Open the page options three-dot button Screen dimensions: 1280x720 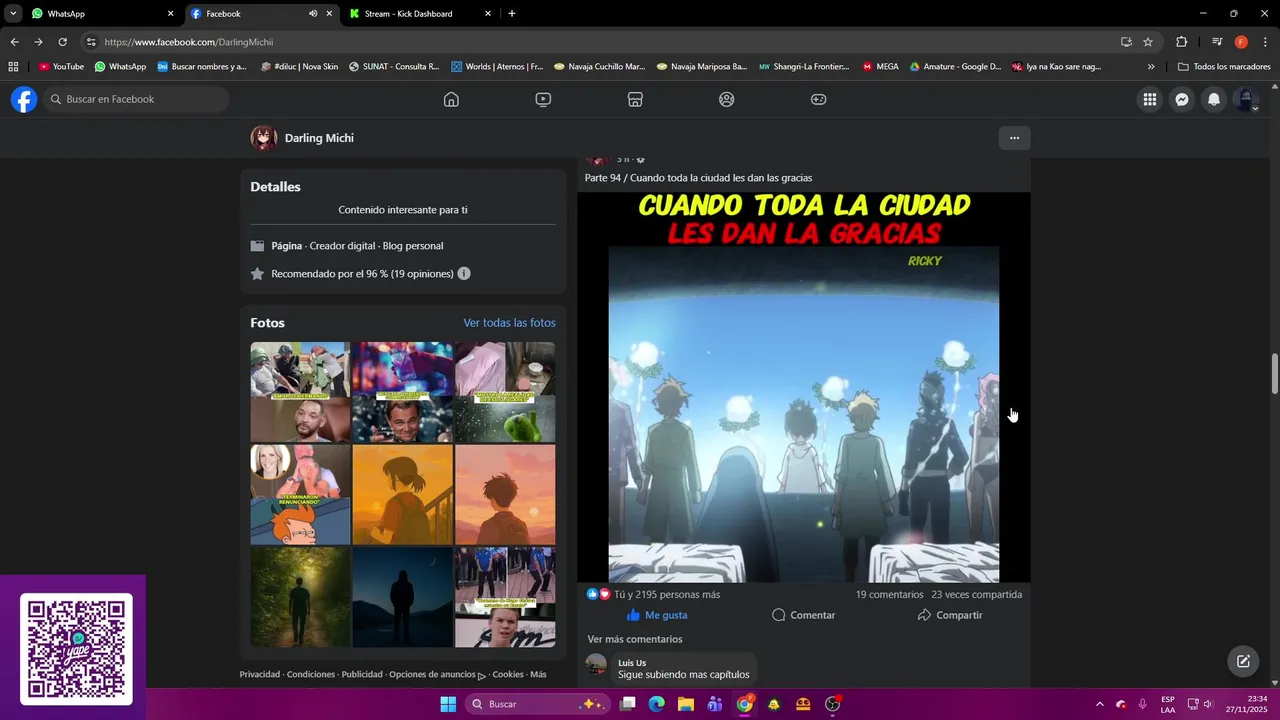(x=1014, y=138)
